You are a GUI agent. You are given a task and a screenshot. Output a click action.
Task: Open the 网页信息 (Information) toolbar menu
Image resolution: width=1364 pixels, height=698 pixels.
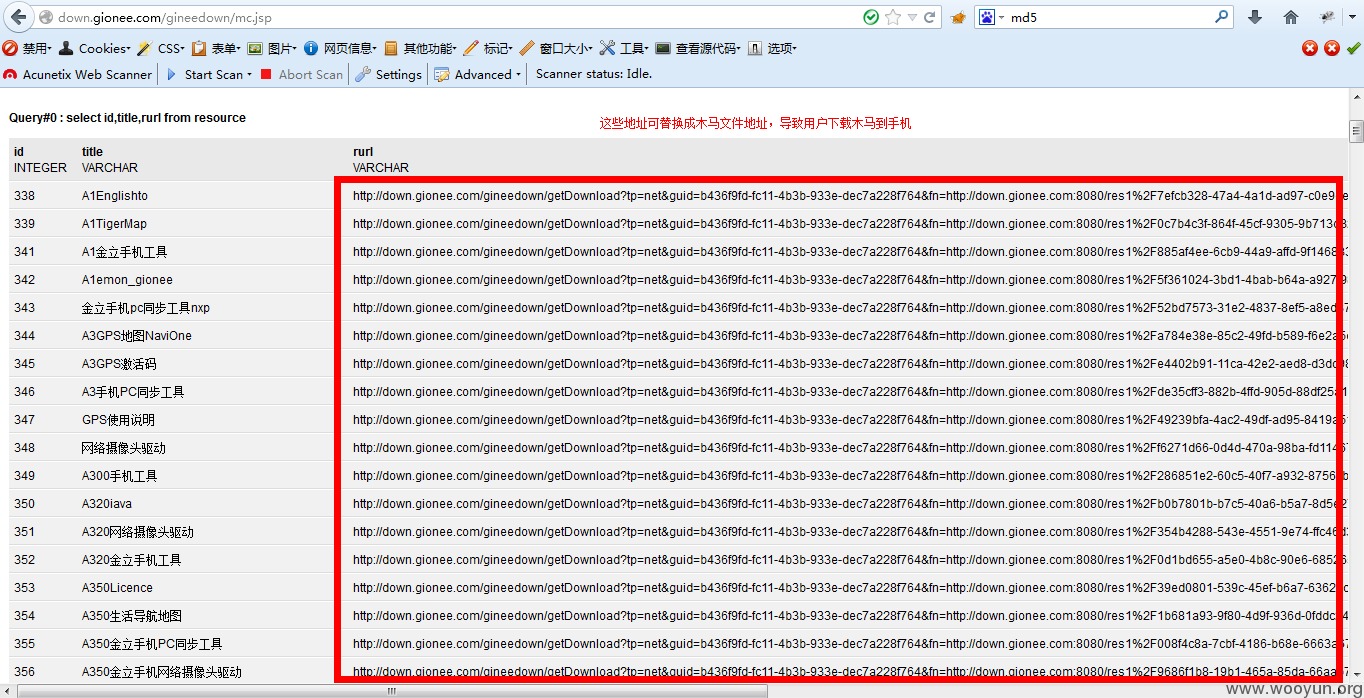tap(342, 48)
